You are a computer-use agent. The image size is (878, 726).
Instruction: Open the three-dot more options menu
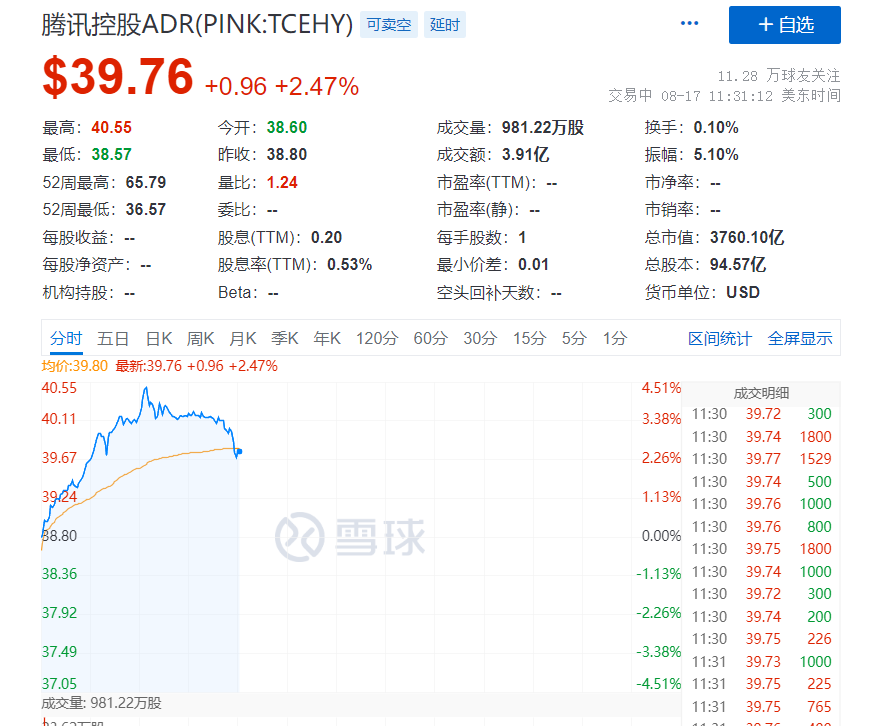[x=689, y=24]
